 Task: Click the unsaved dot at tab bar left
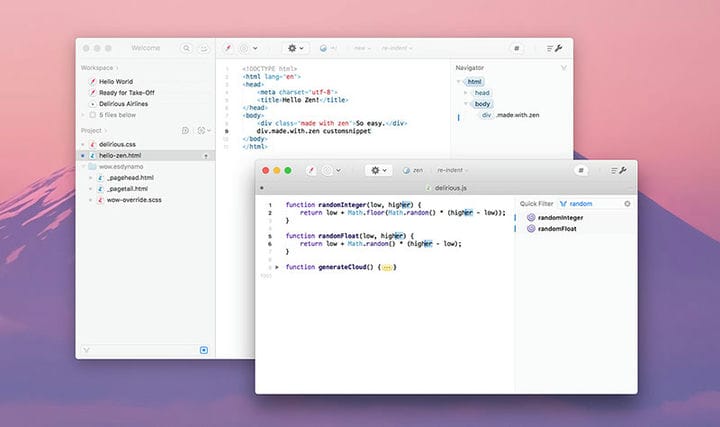(x=262, y=188)
